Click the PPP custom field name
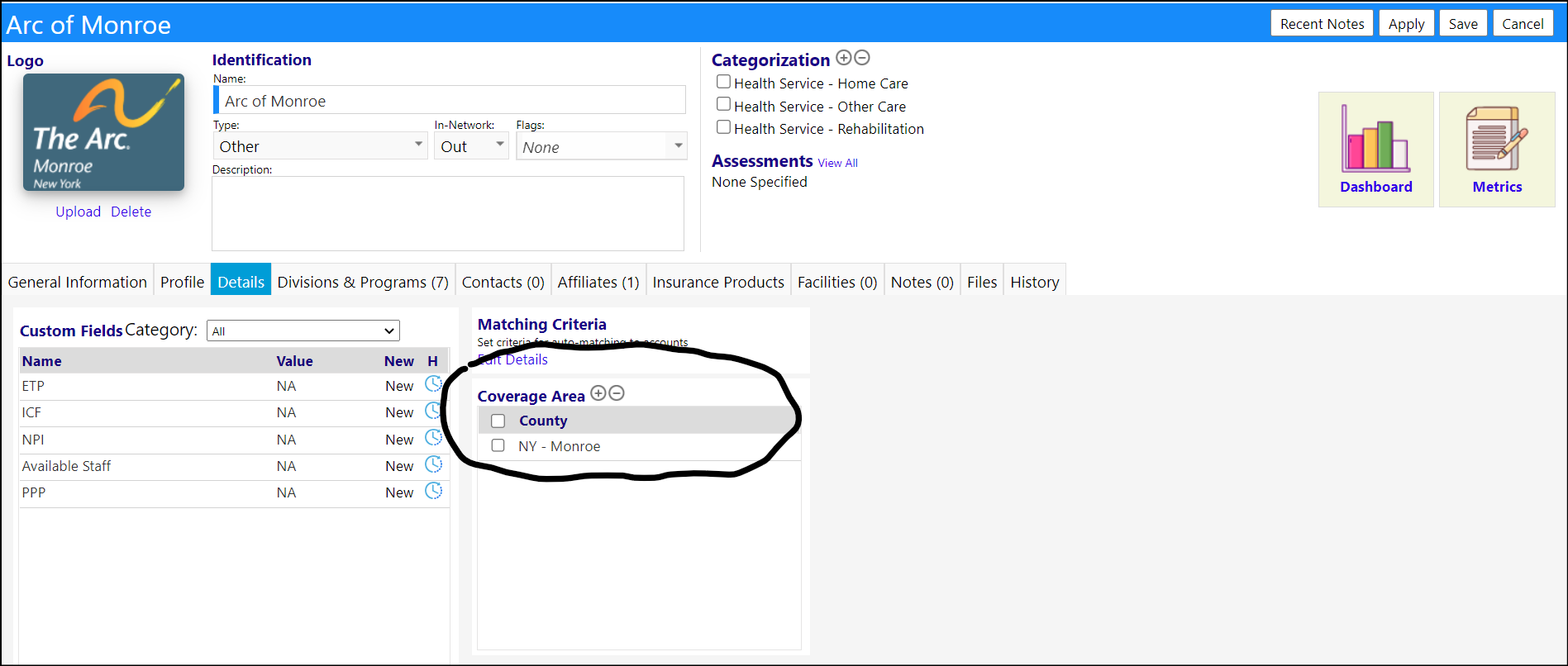This screenshot has height=666, width=1568. [34, 492]
